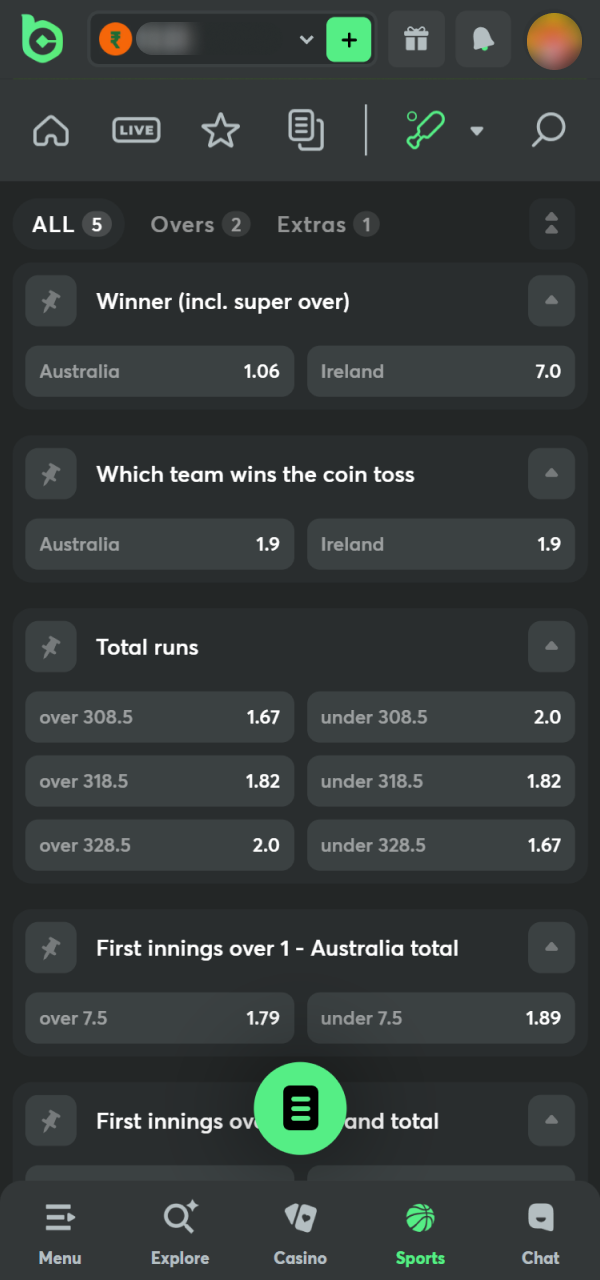Open the floating green bet slip
The image size is (600, 1280).
300,1108
